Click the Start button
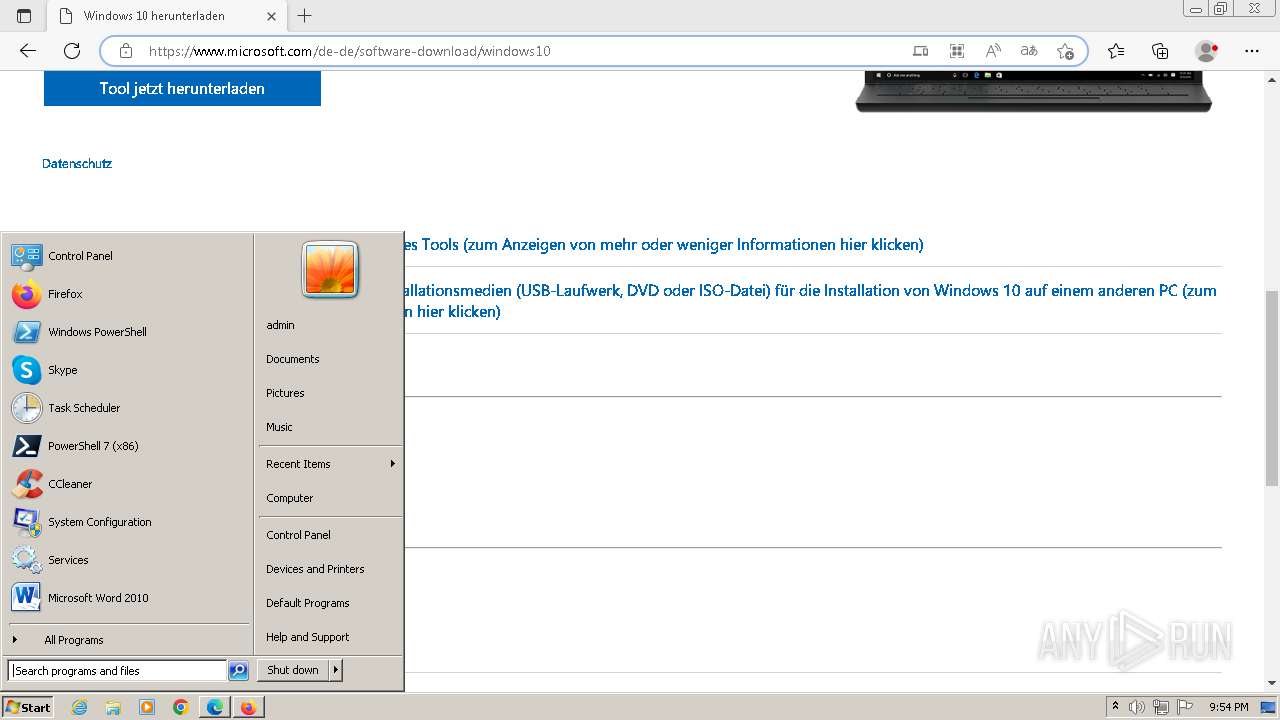This screenshot has width=1280, height=720. (x=28, y=707)
